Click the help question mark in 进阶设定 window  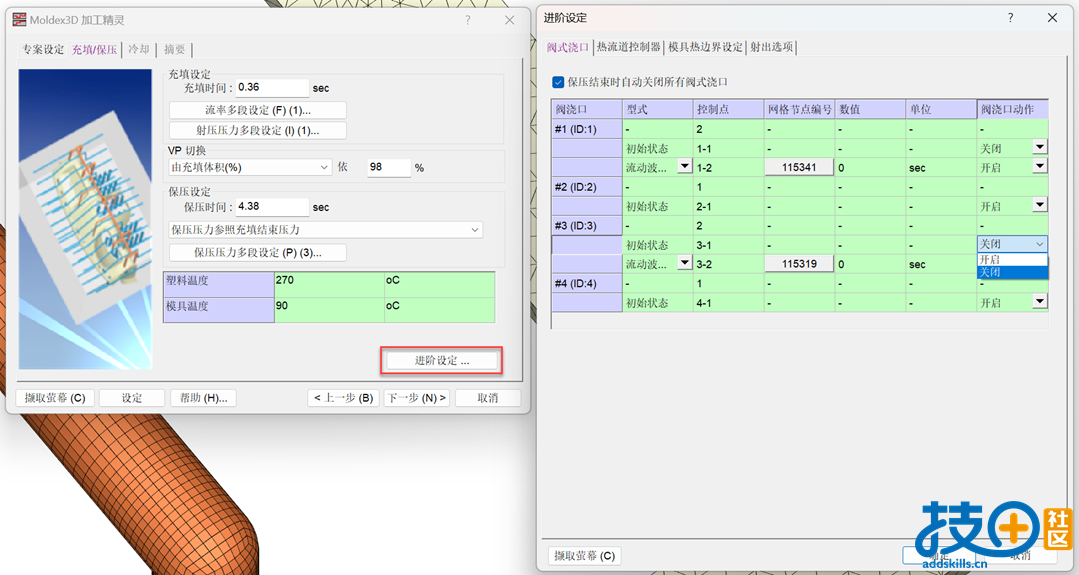(x=1010, y=18)
